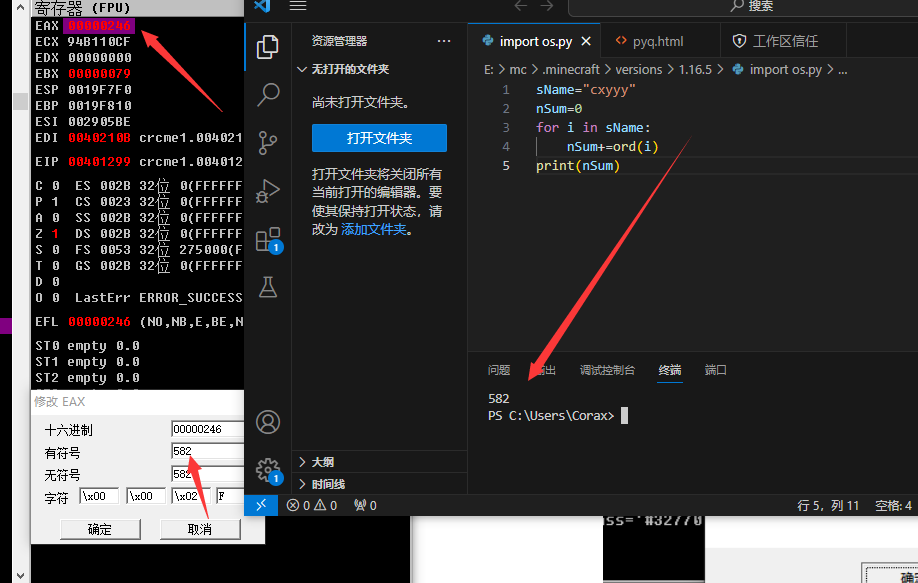Click the 添加文件夹 link
The image size is (918, 583).
coord(374,229)
